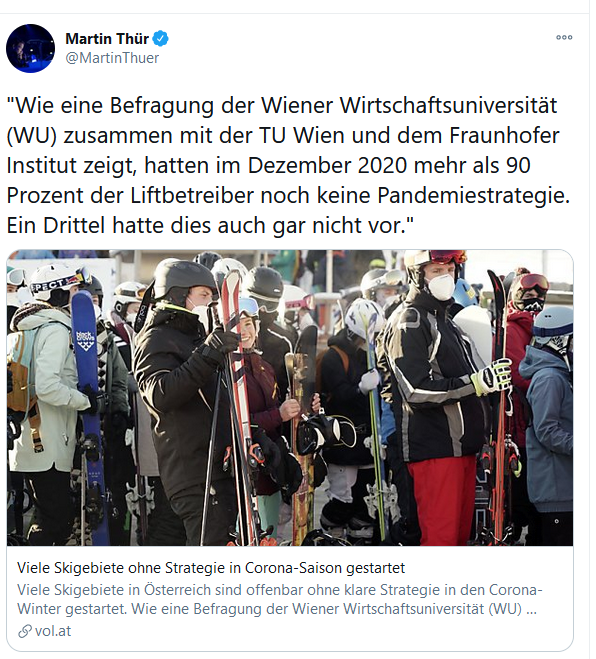The image size is (596, 659).
Task: Open the @MartinThuer handle link
Action: [x=112, y=58]
